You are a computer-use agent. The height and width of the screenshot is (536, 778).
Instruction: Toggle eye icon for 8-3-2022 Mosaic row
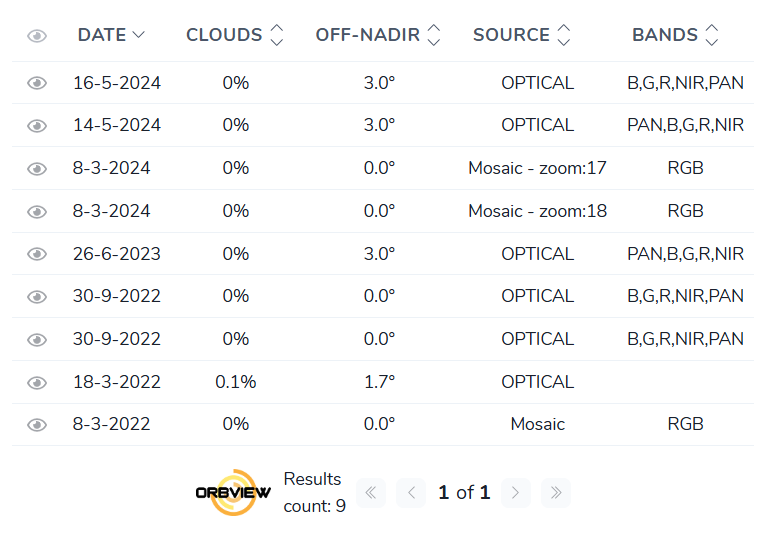(37, 425)
